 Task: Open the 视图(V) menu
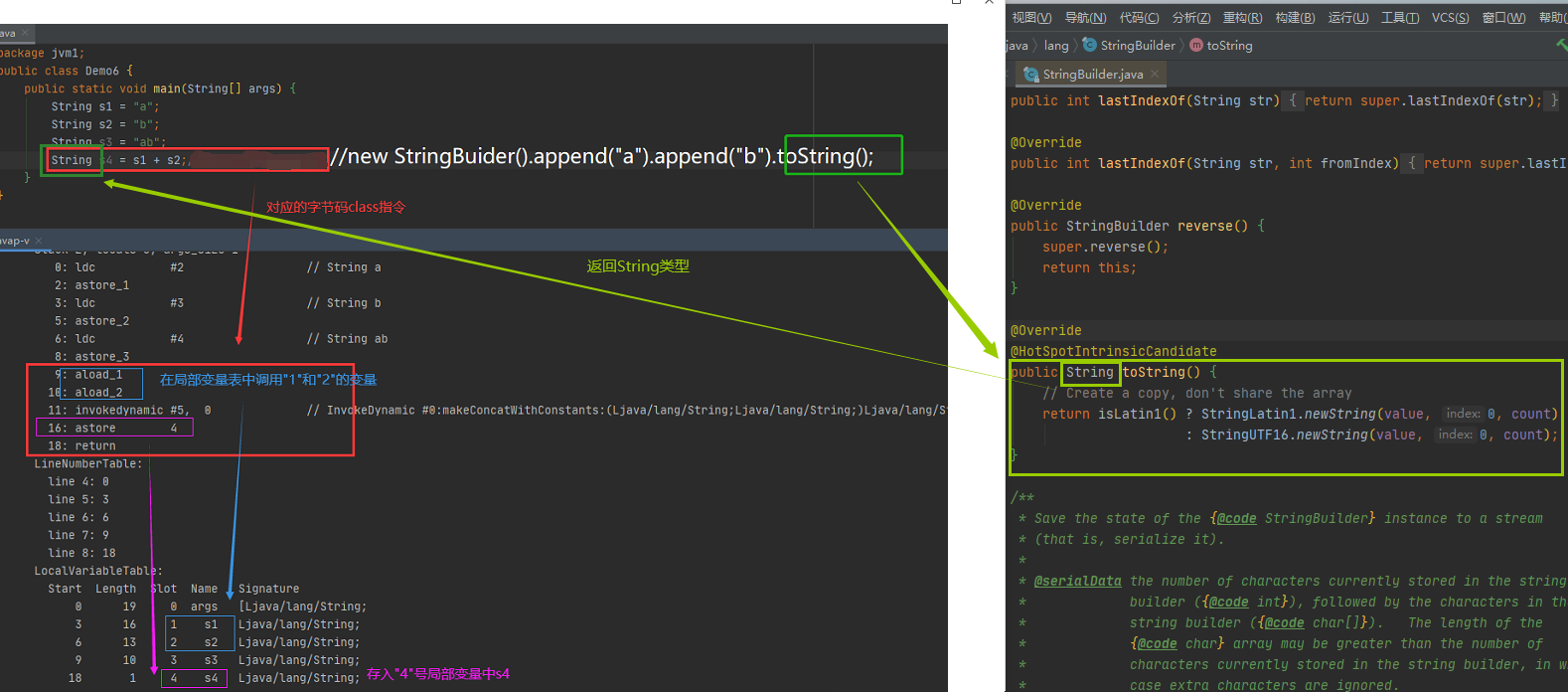[x=1031, y=18]
